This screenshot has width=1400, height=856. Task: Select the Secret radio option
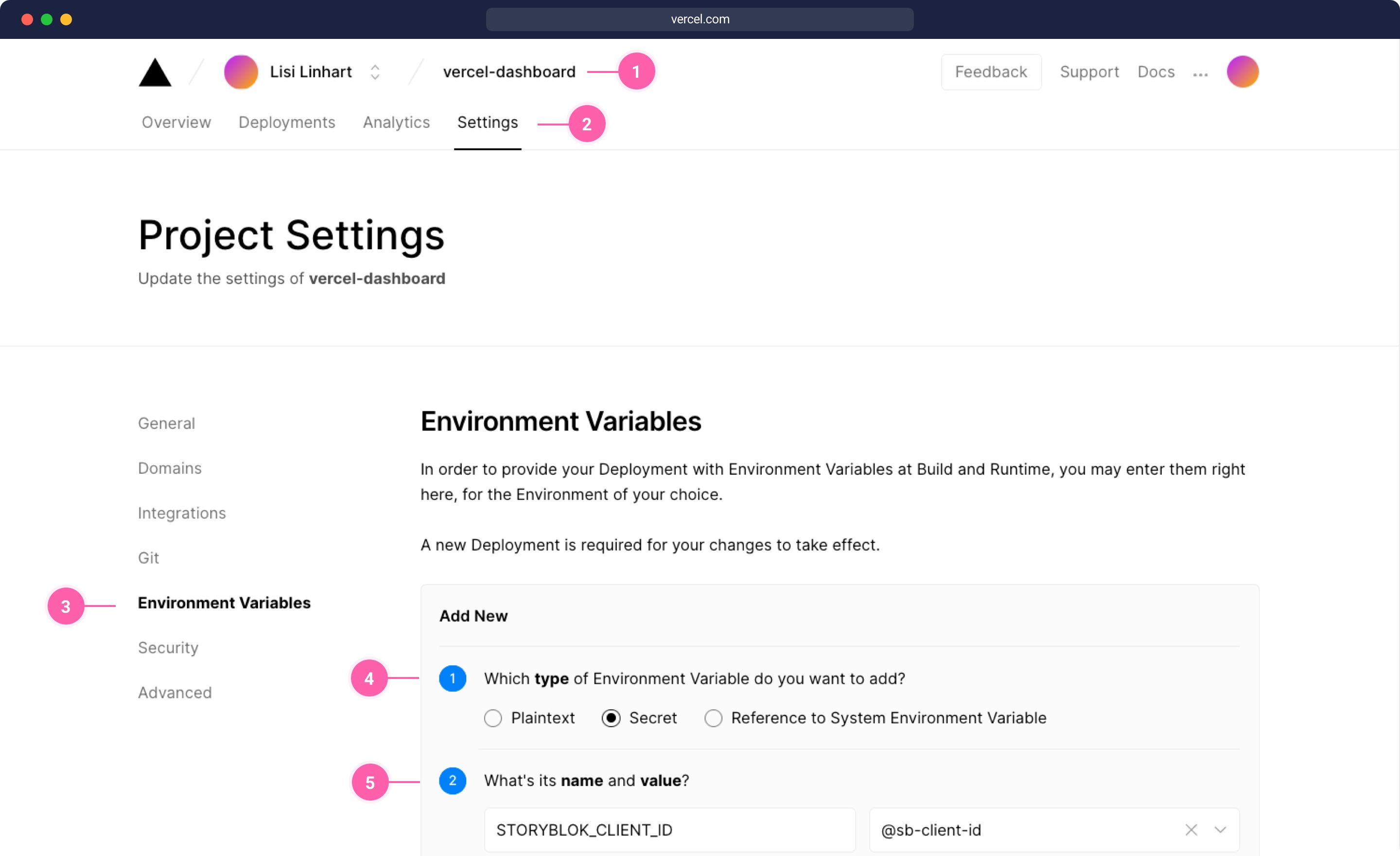tap(611, 718)
